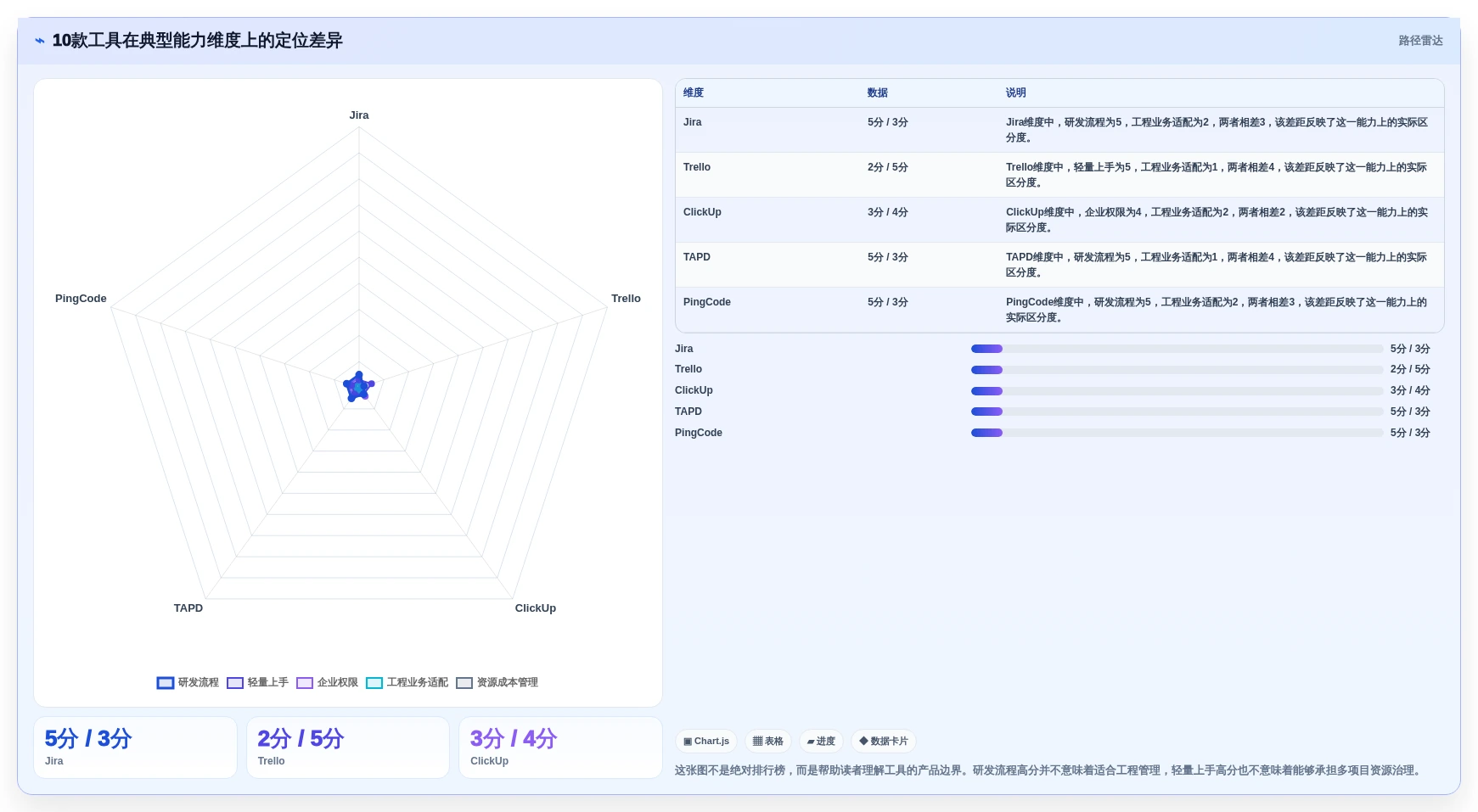Toggle 工程业务适配 legend series

click(407, 682)
